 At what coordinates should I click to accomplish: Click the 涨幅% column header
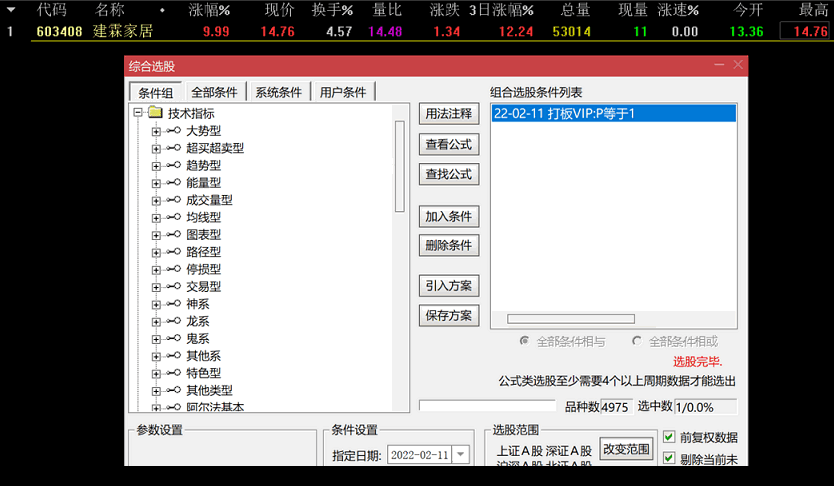(x=210, y=10)
